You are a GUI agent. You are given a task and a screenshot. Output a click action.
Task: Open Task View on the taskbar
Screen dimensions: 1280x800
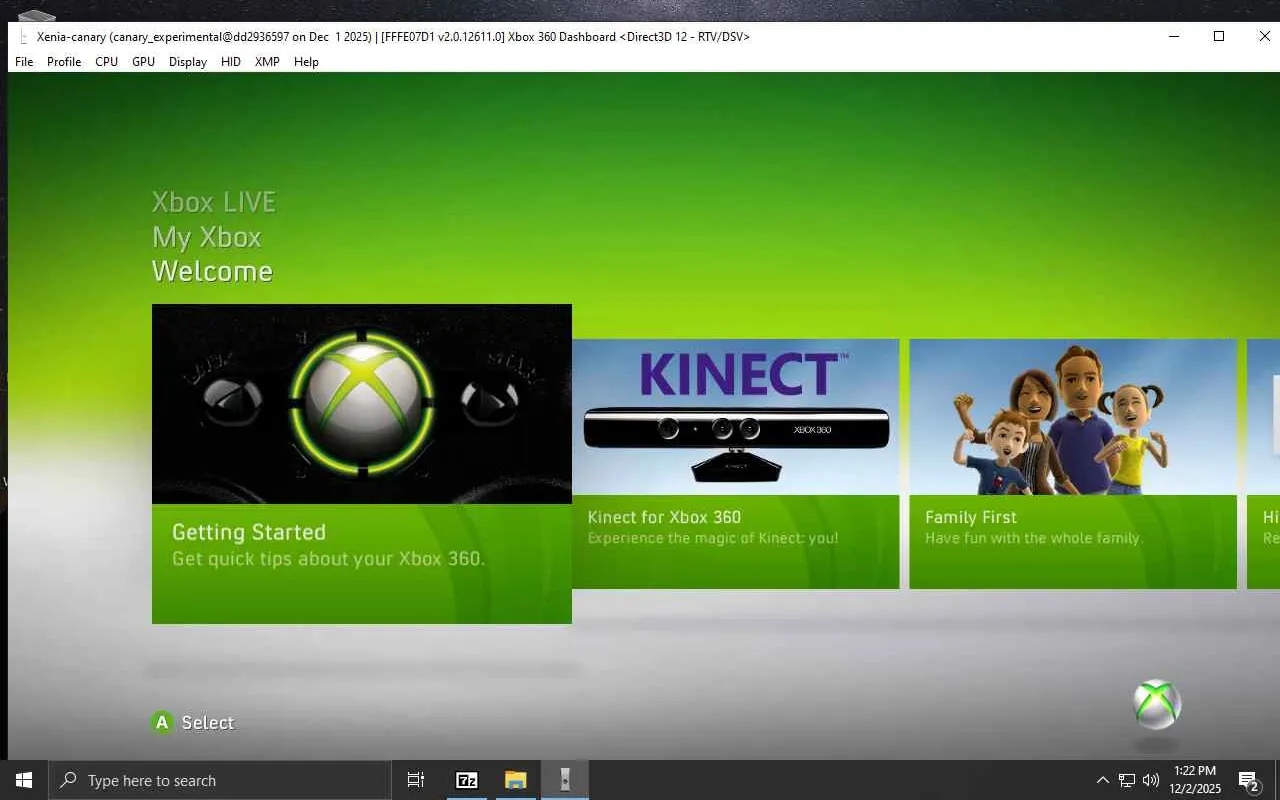(416, 780)
